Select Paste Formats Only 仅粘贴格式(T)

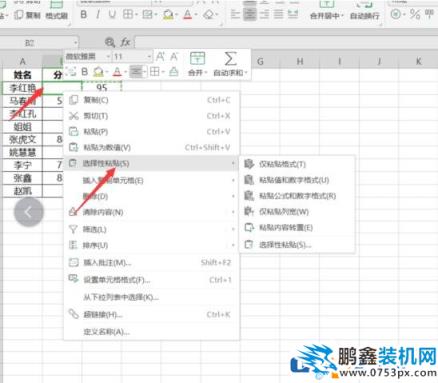pos(297,164)
